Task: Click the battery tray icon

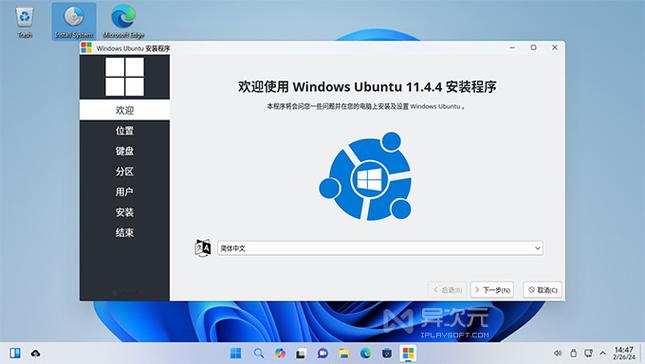Action: click(573, 353)
